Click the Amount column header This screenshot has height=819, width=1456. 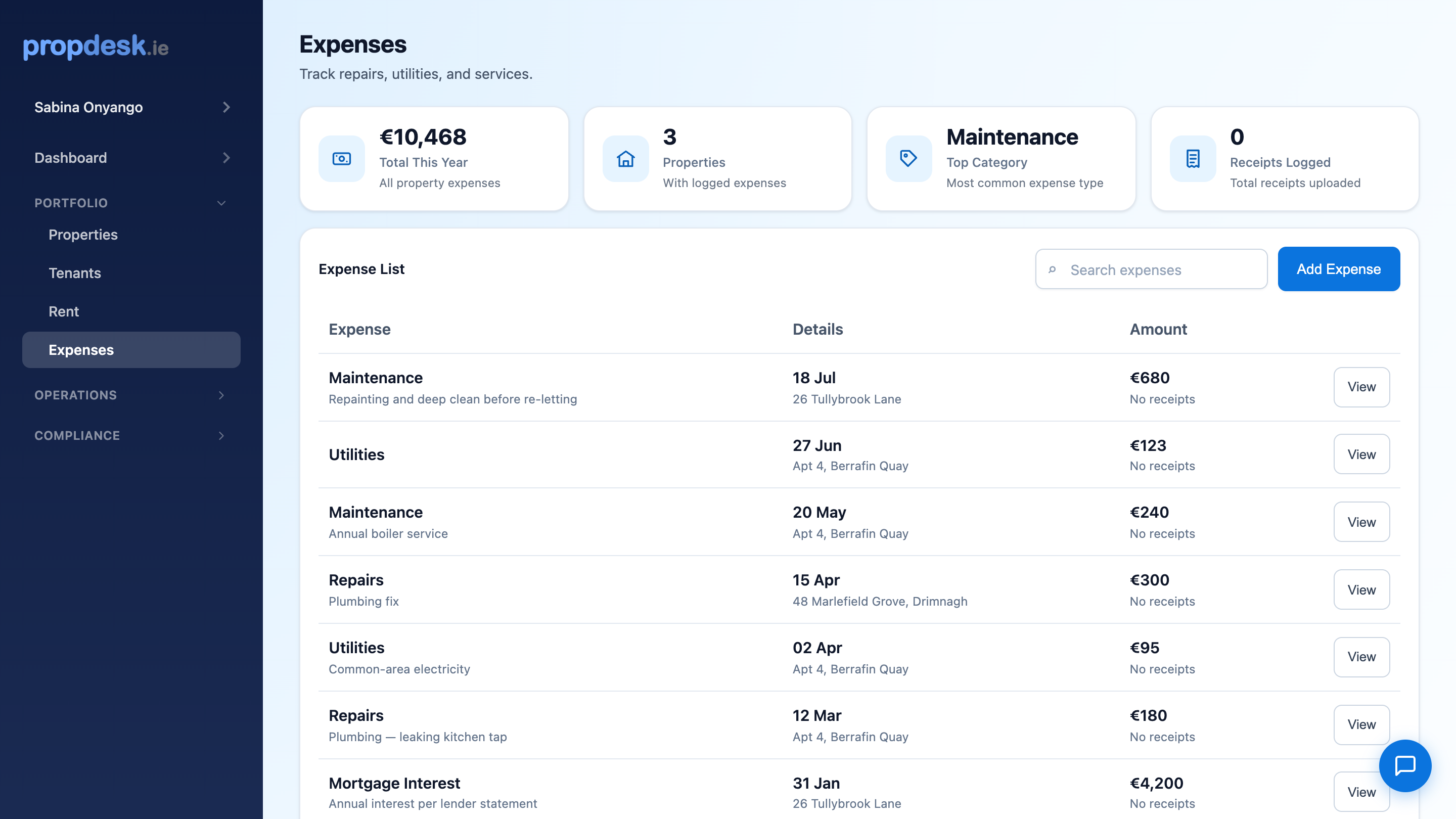click(x=1158, y=329)
